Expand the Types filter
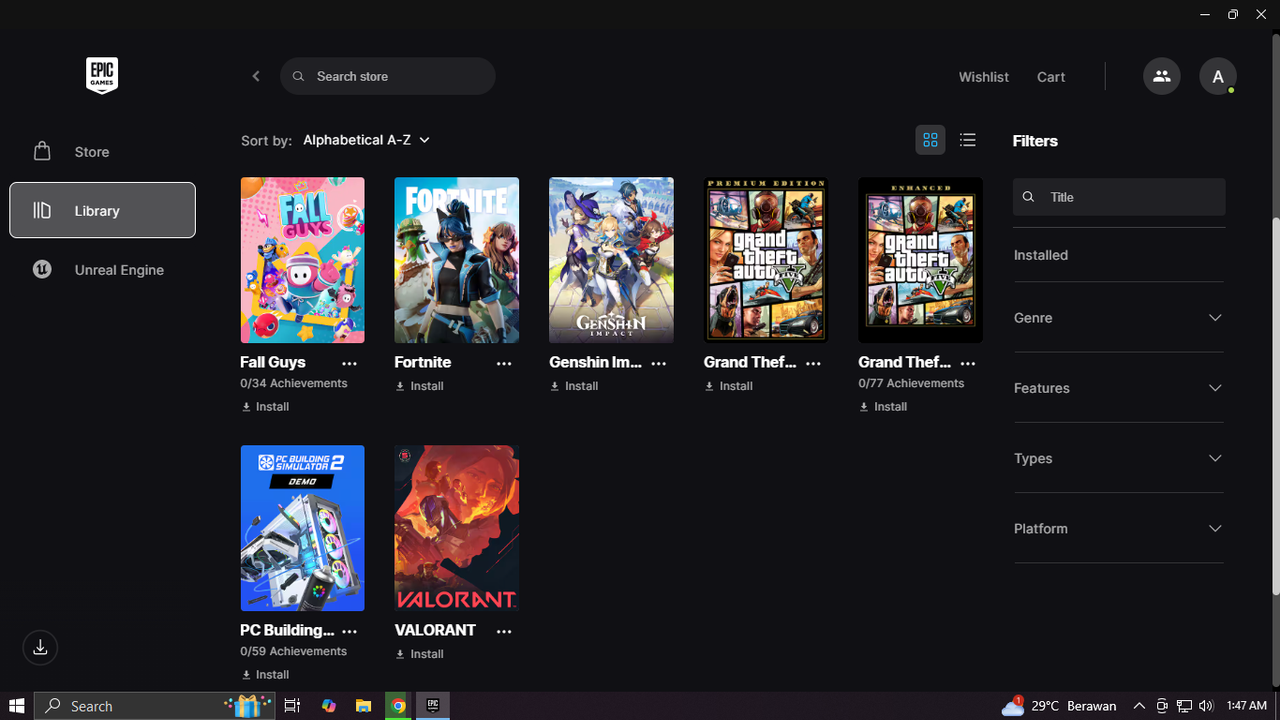 (1119, 458)
